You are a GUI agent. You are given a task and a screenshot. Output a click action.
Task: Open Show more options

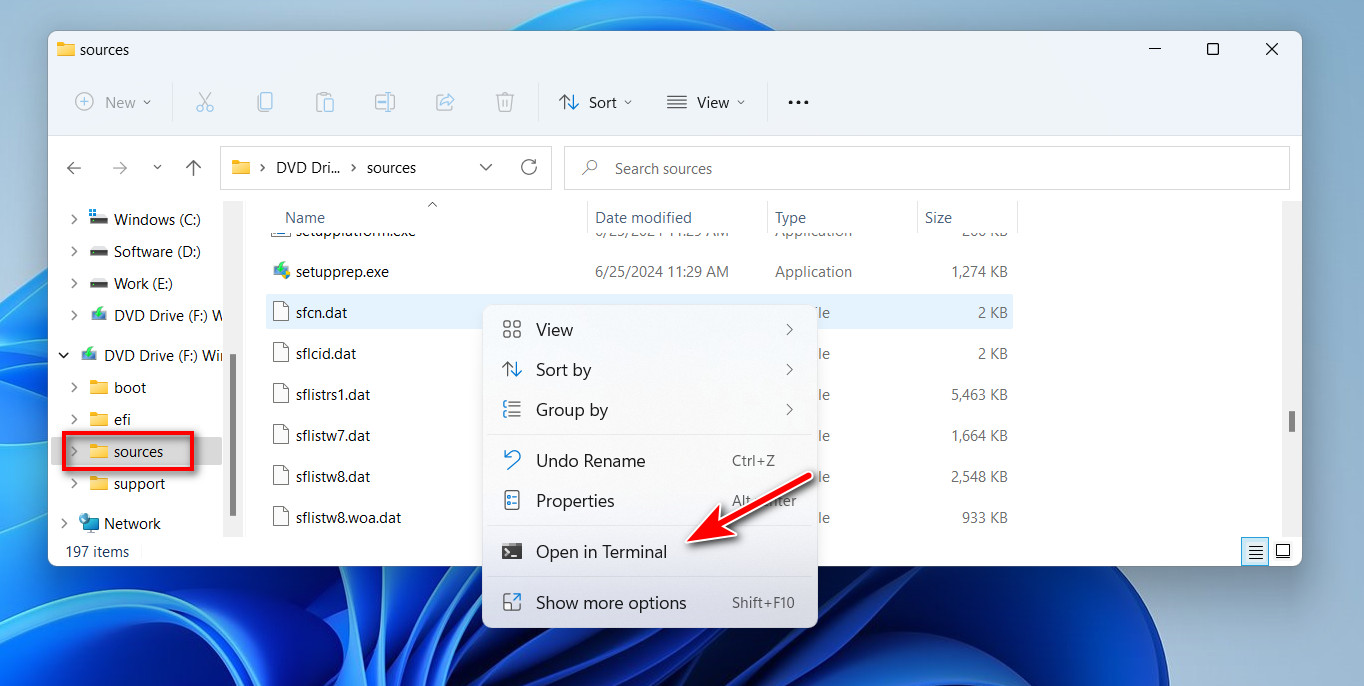612,602
